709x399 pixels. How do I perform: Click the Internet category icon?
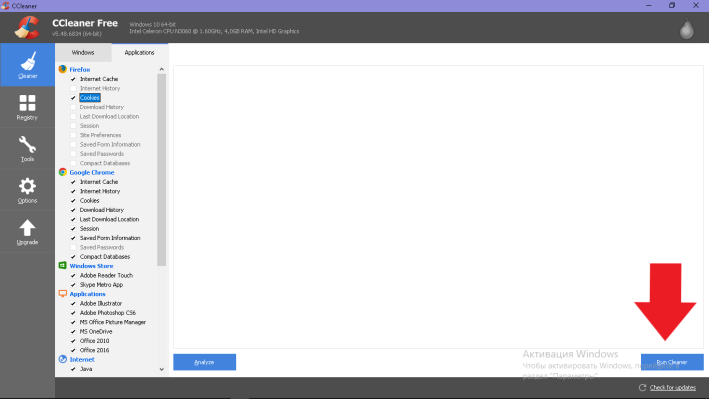coord(63,359)
